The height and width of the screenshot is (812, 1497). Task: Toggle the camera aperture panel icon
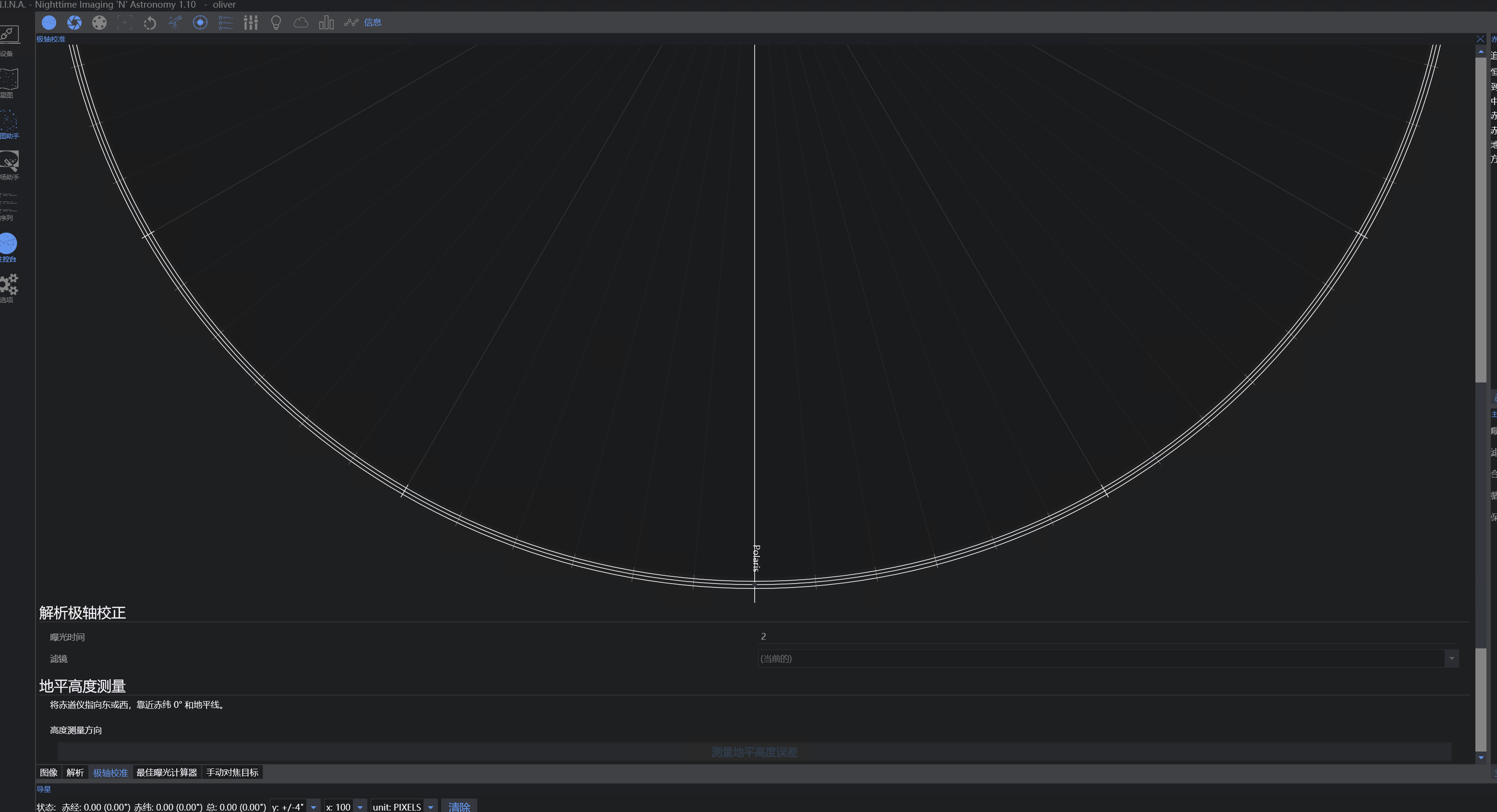pyautogui.click(x=74, y=23)
